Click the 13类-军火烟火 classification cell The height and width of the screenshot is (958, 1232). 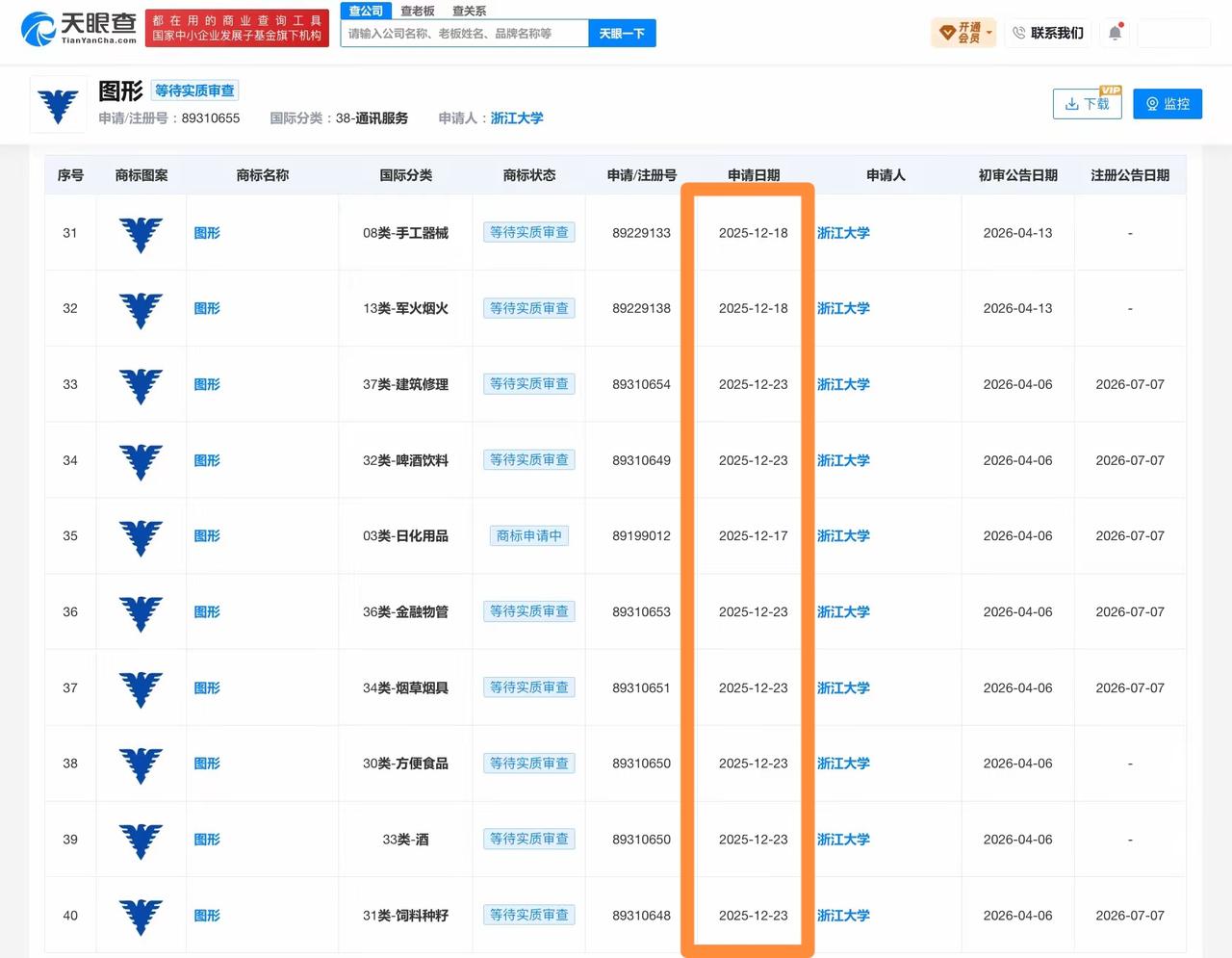pyautogui.click(x=405, y=309)
